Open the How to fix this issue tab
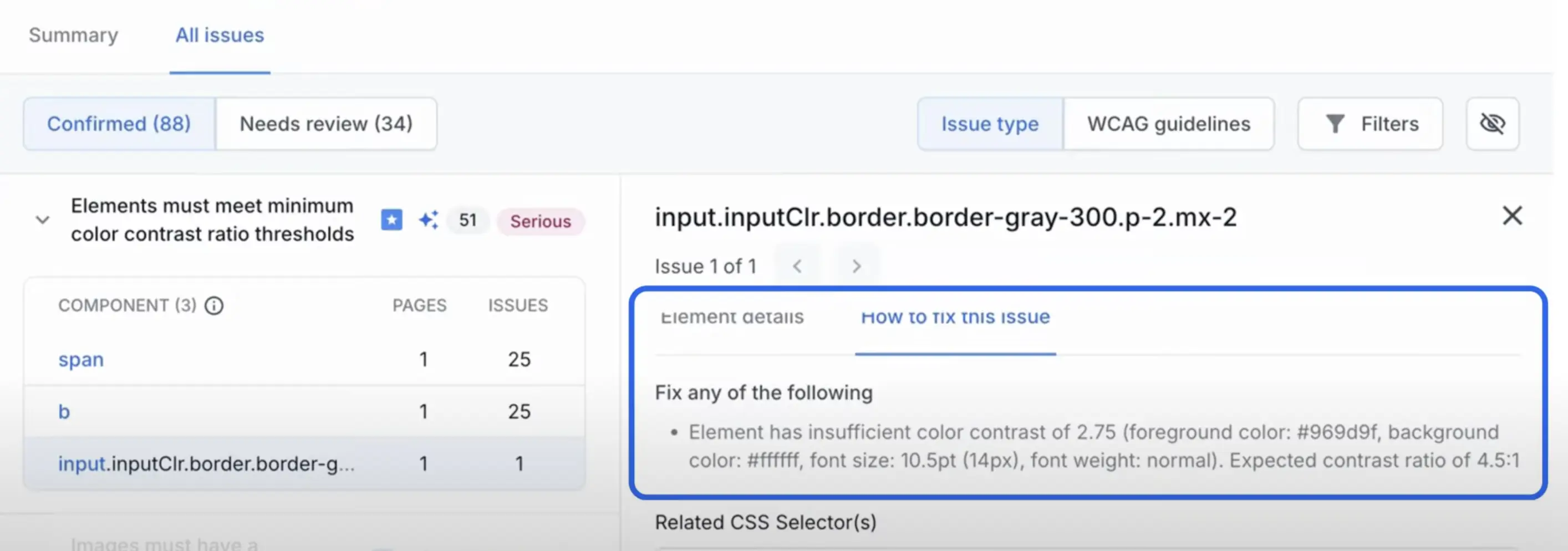1568x551 pixels. (955, 318)
